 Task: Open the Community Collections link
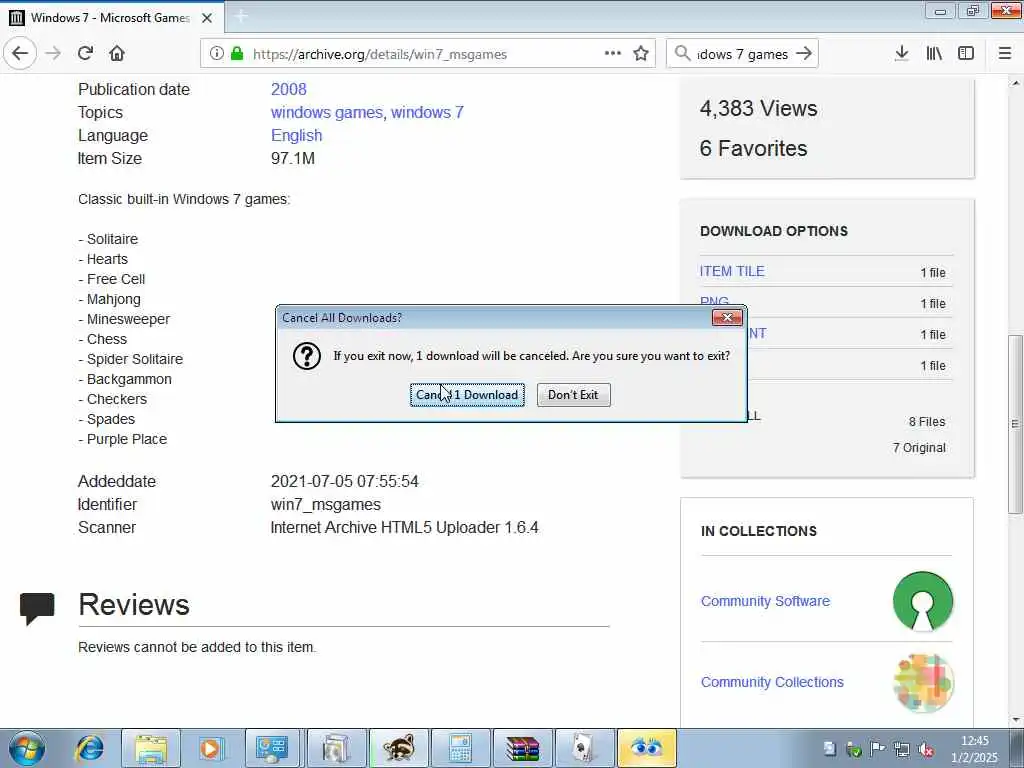click(x=772, y=682)
